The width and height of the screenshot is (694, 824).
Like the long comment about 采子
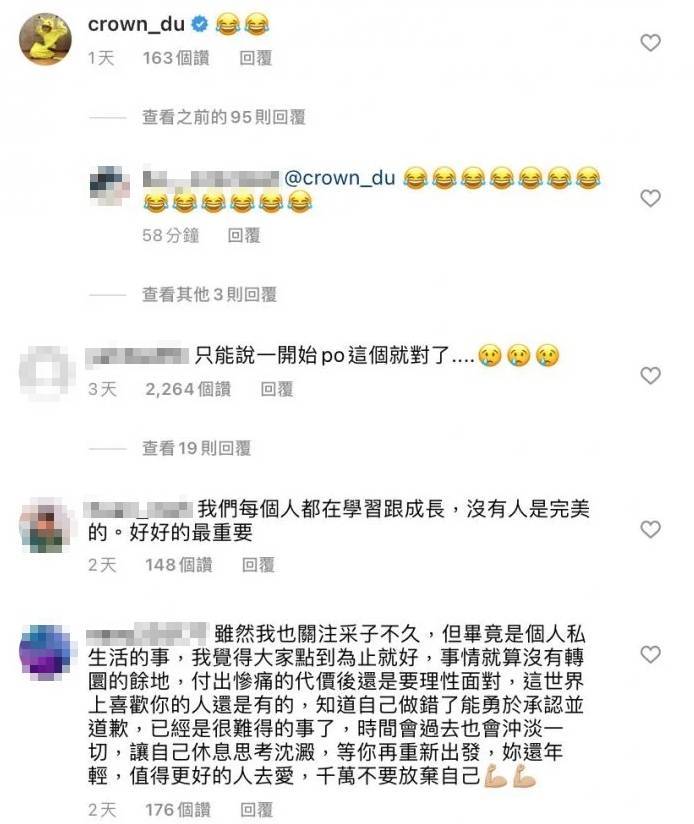[650, 654]
